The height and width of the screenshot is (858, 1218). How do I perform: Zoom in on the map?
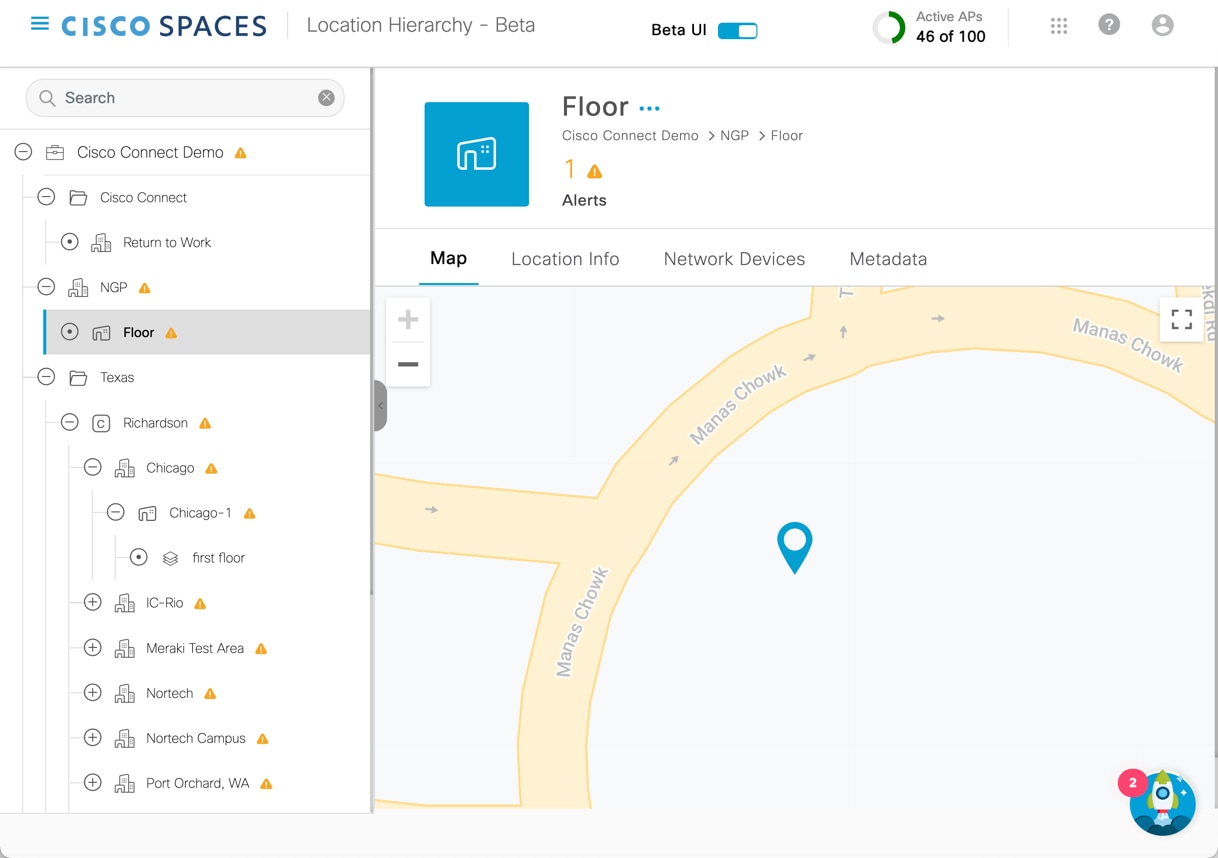[x=408, y=320]
